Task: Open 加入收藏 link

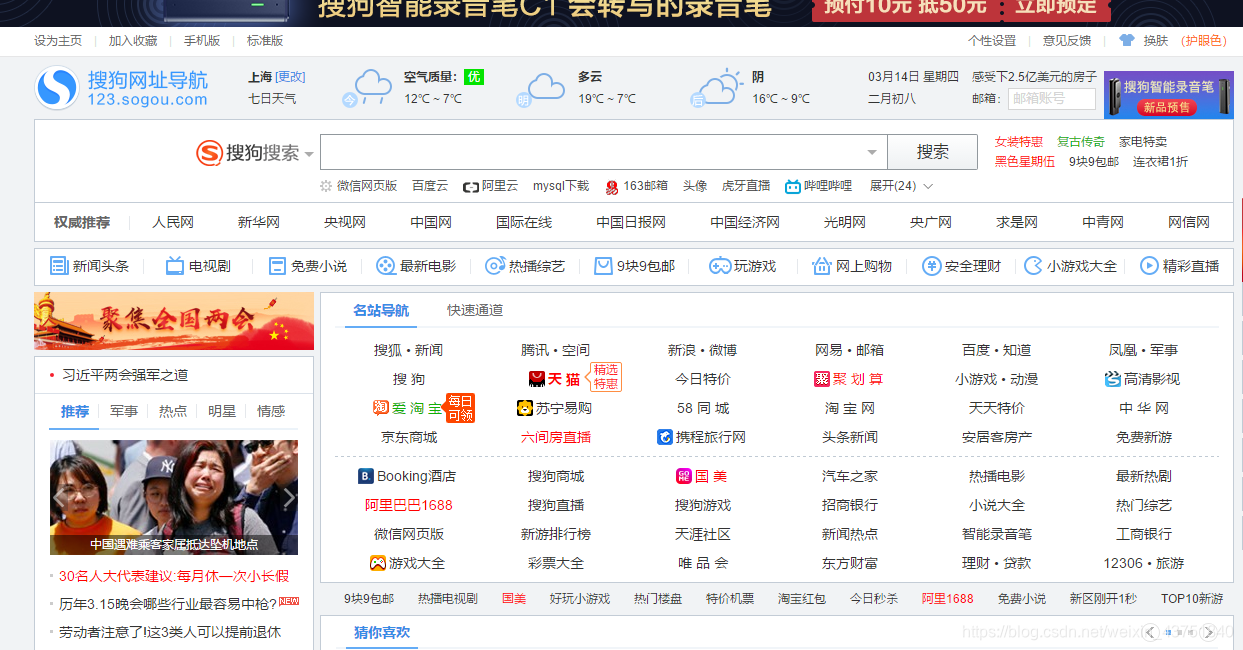Action: [x=133, y=40]
